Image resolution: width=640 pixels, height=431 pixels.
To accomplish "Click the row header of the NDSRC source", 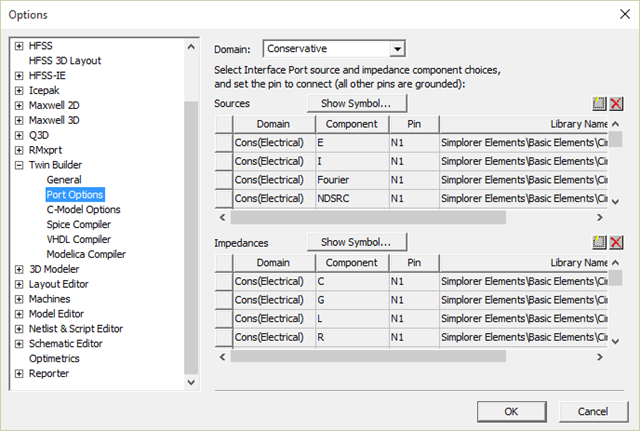I will click(x=223, y=198).
